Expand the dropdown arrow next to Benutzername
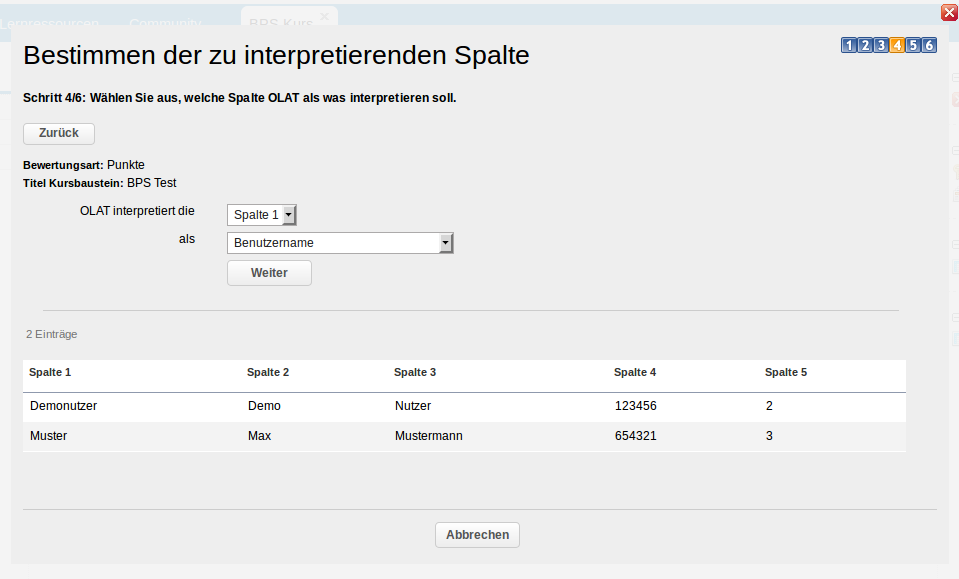 pos(446,242)
